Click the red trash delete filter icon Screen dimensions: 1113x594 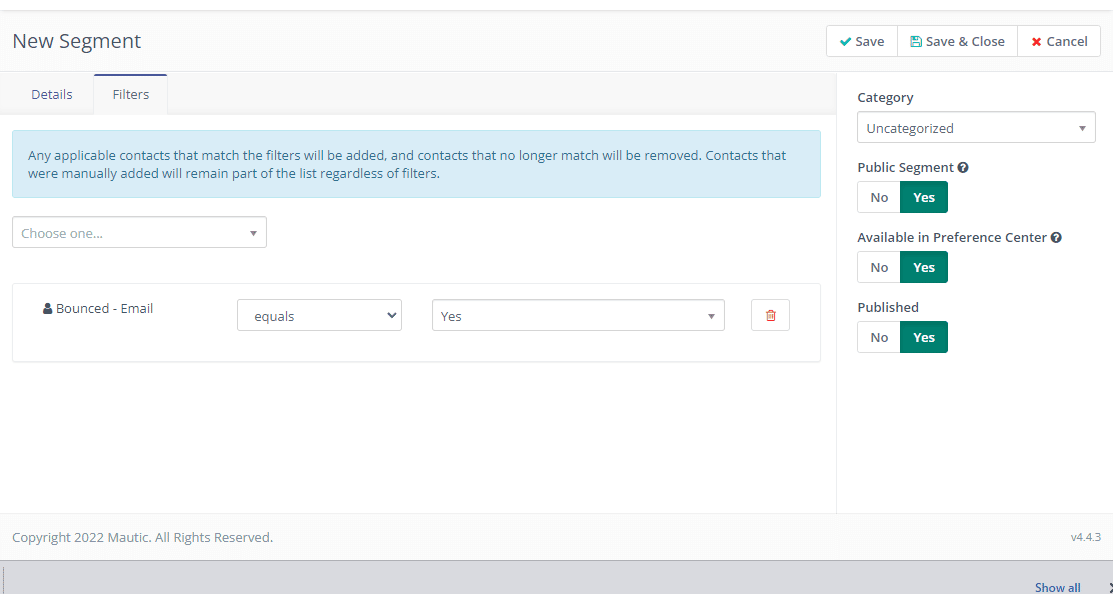pos(770,315)
